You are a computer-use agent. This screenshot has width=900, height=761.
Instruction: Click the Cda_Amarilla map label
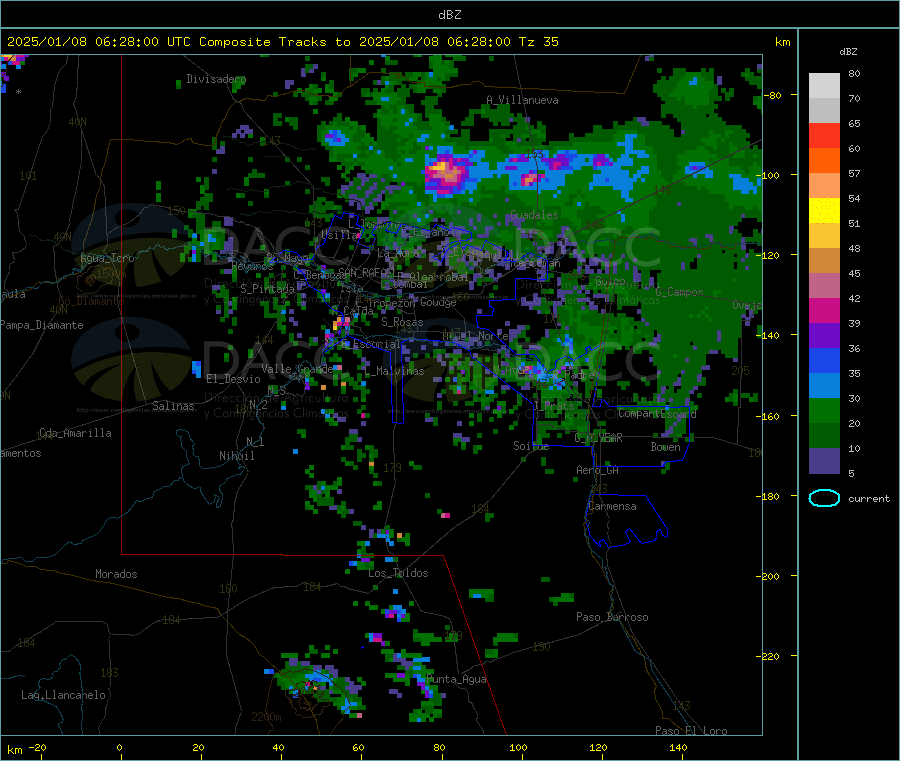pos(75,433)
